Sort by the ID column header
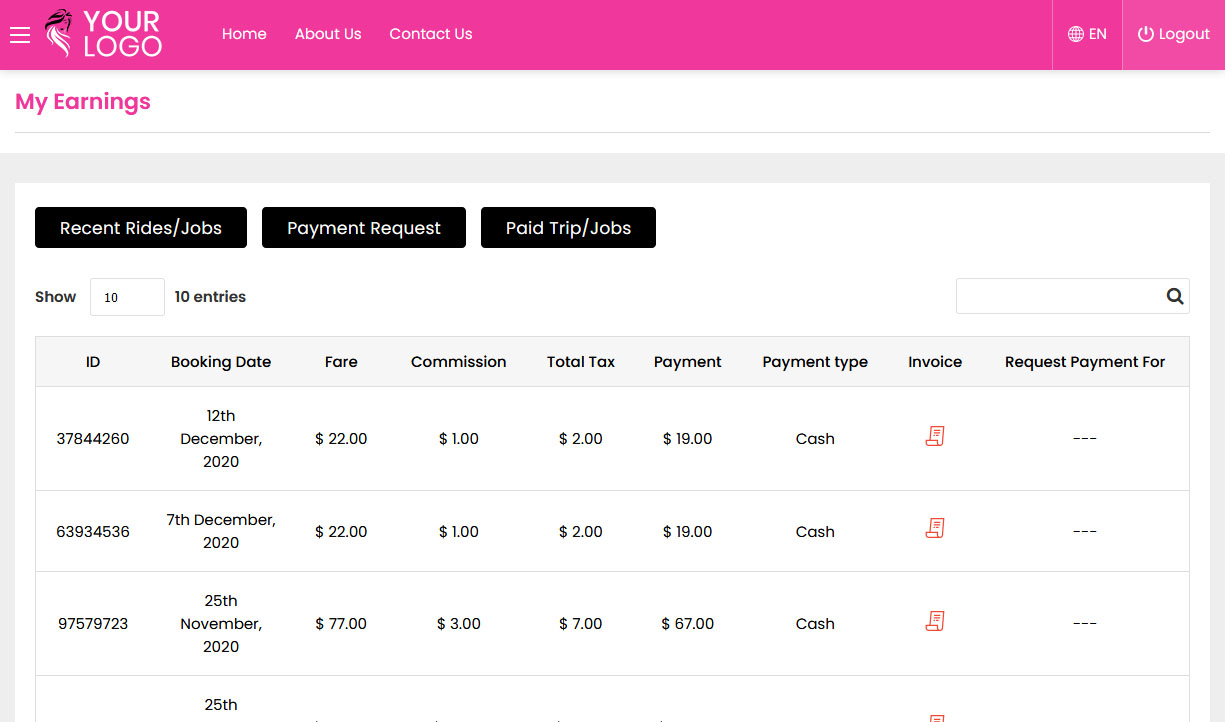The width and height of the screenshot is (1225, 722). pos(93,362)
